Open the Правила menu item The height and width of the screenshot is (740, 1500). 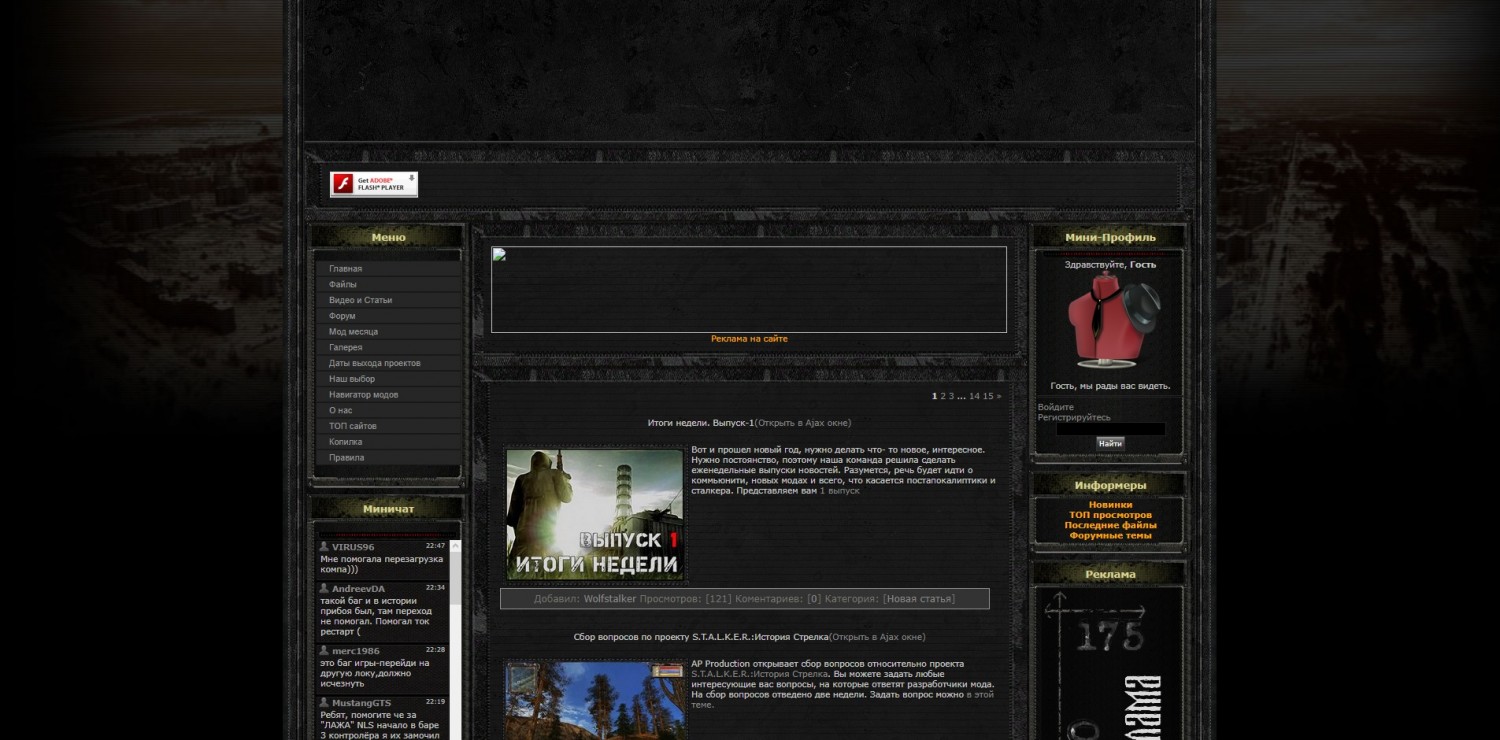(x=389, y=457)
